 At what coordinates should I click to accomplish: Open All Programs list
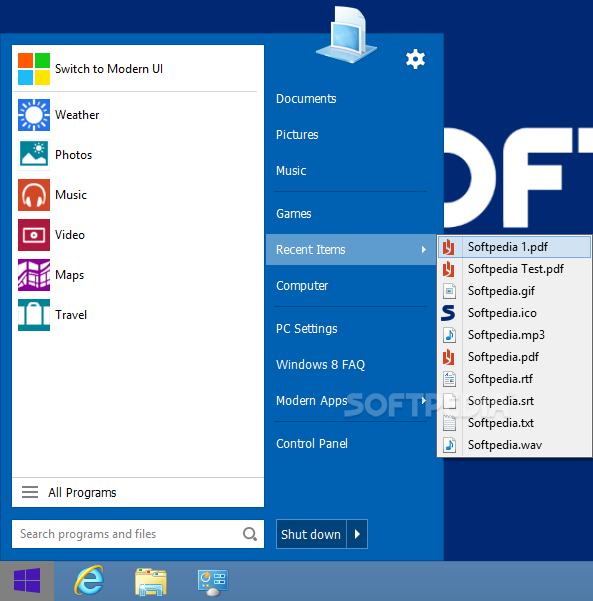[138, 493]
